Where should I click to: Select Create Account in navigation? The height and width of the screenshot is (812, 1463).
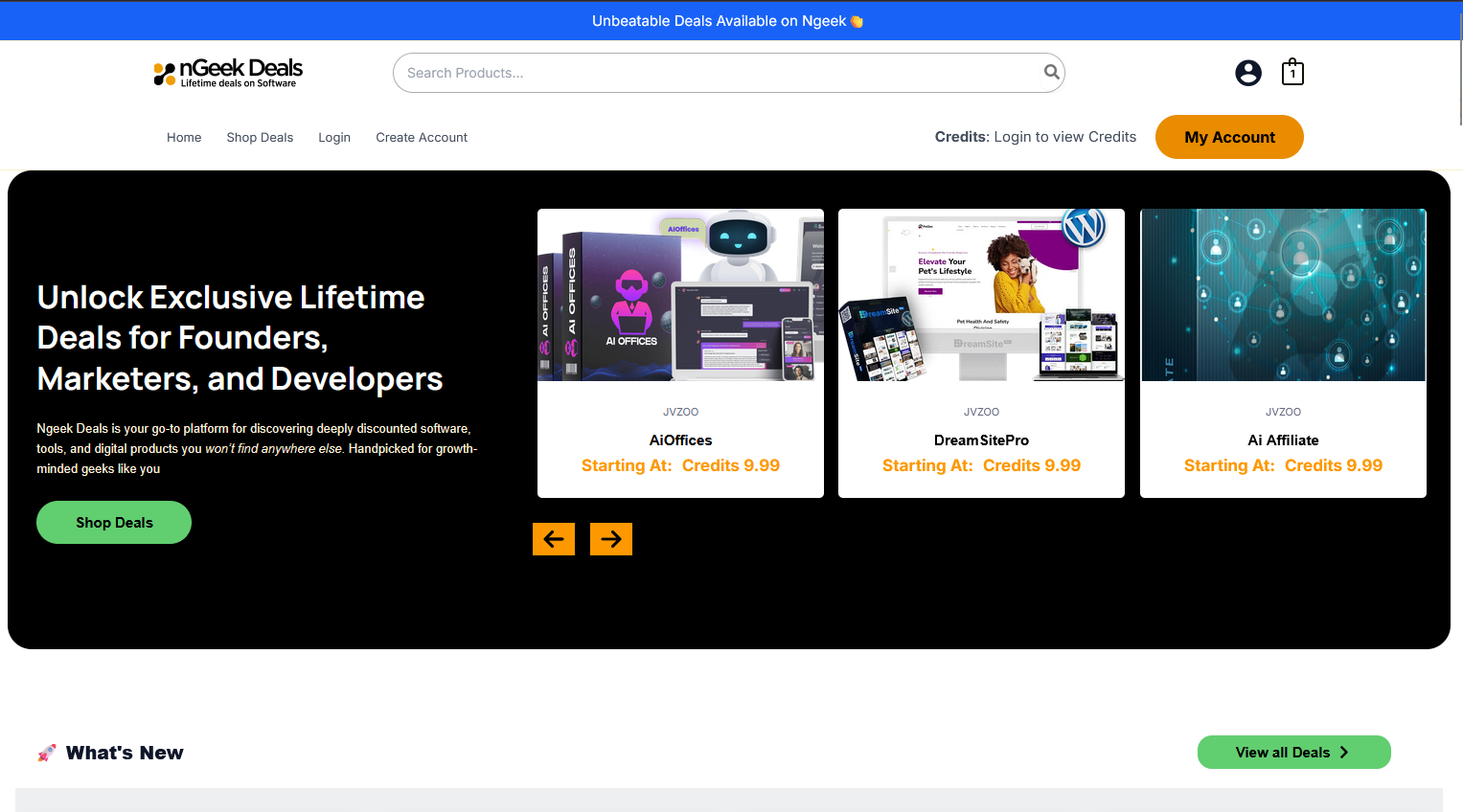point(422,138)
